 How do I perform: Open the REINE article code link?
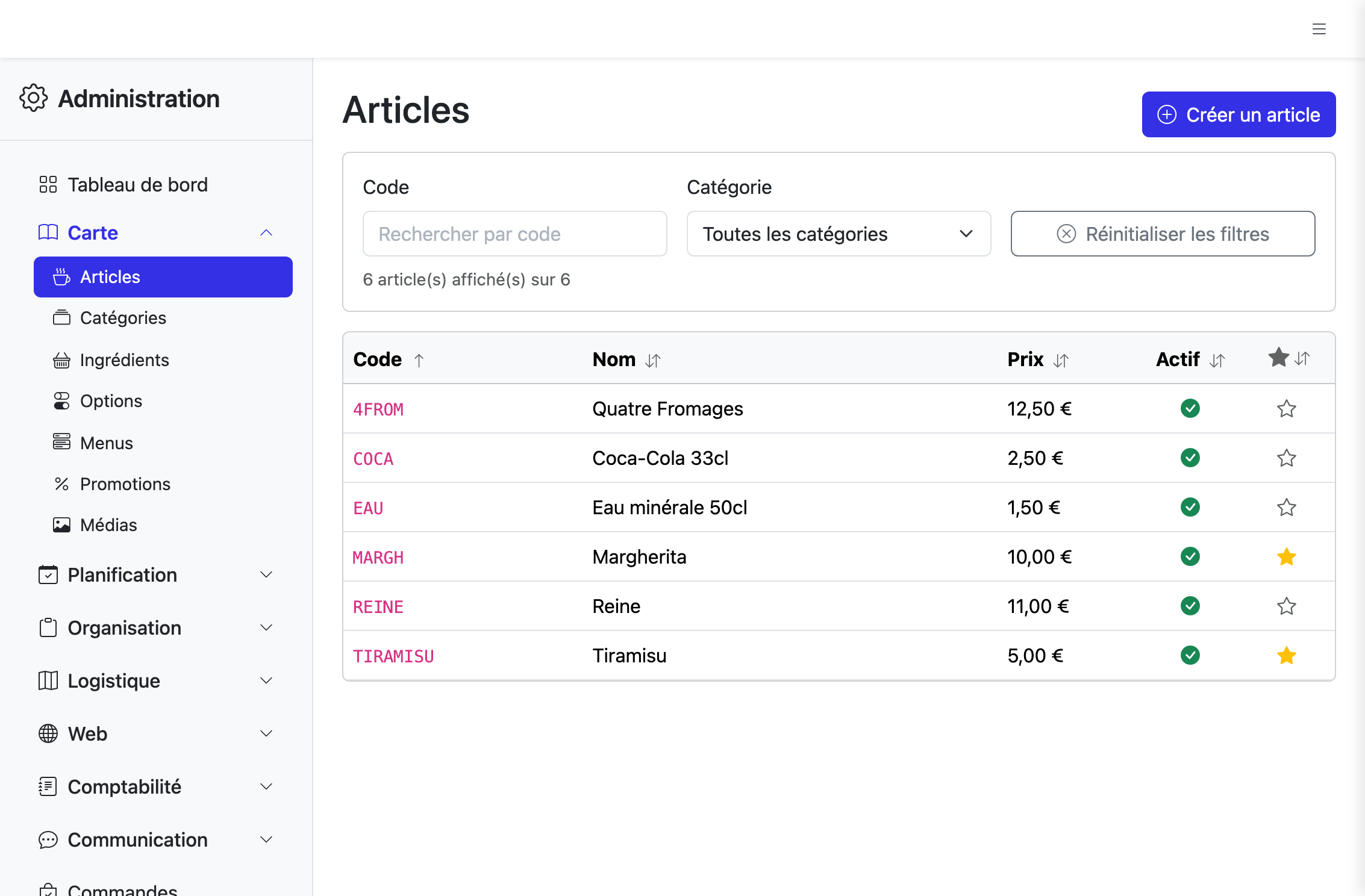378,607
